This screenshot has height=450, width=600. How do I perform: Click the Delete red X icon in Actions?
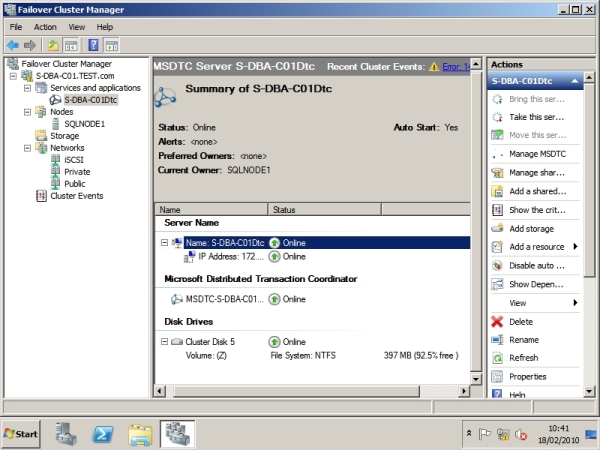499,322
